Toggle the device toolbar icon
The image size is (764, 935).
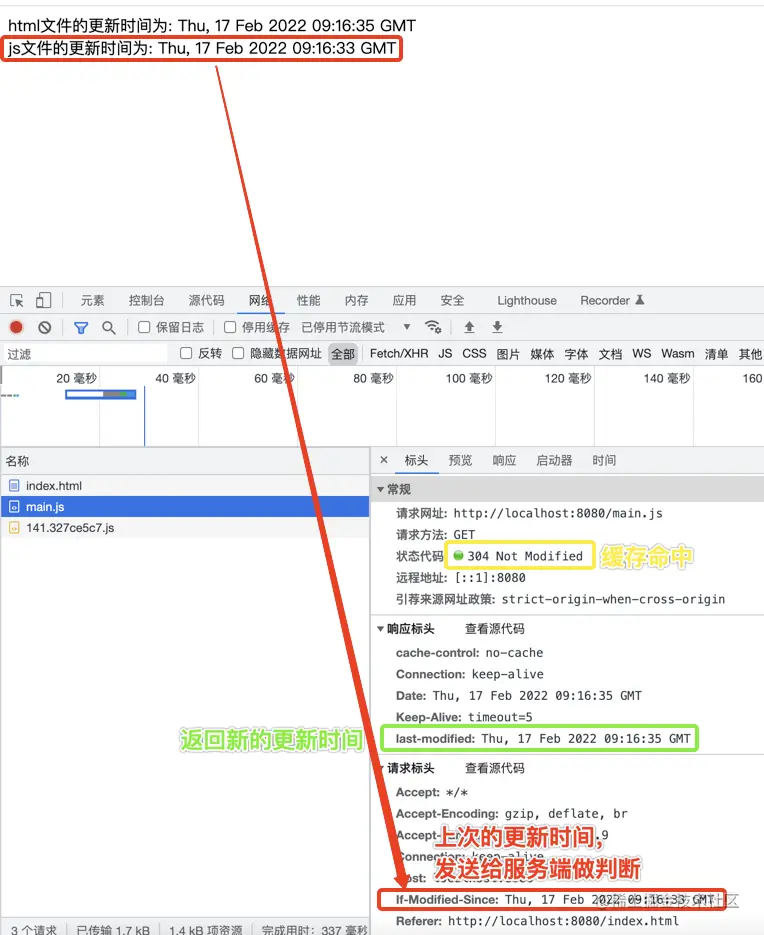point(44,300)
